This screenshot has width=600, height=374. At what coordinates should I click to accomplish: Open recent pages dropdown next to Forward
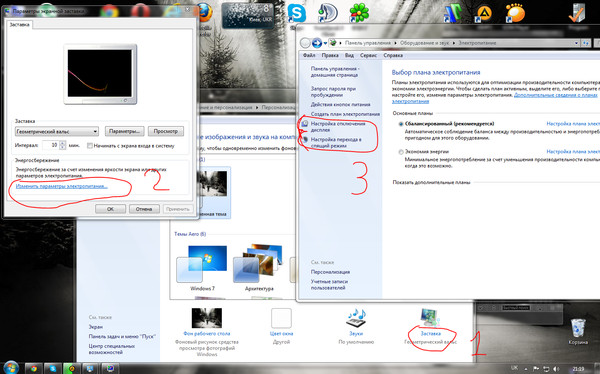(x=325, y=43)
